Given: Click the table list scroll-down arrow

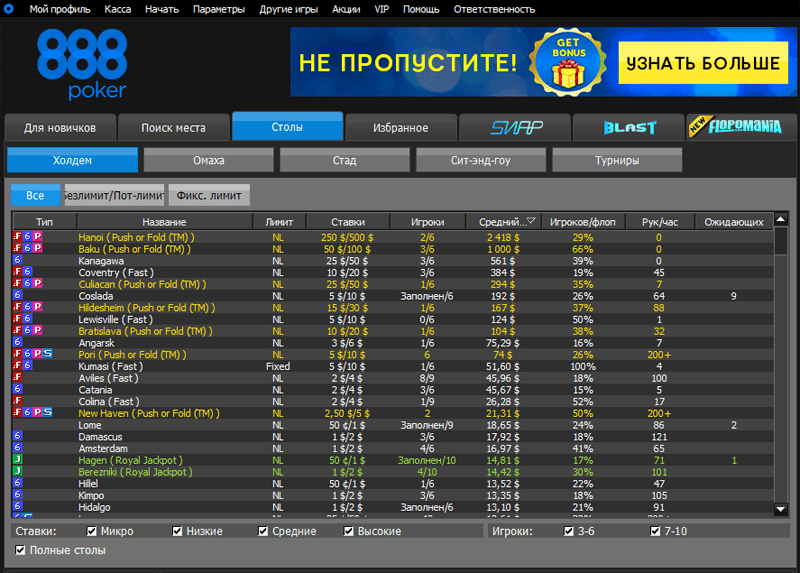Looking at the screenshot, I should [x=781, y=509].
